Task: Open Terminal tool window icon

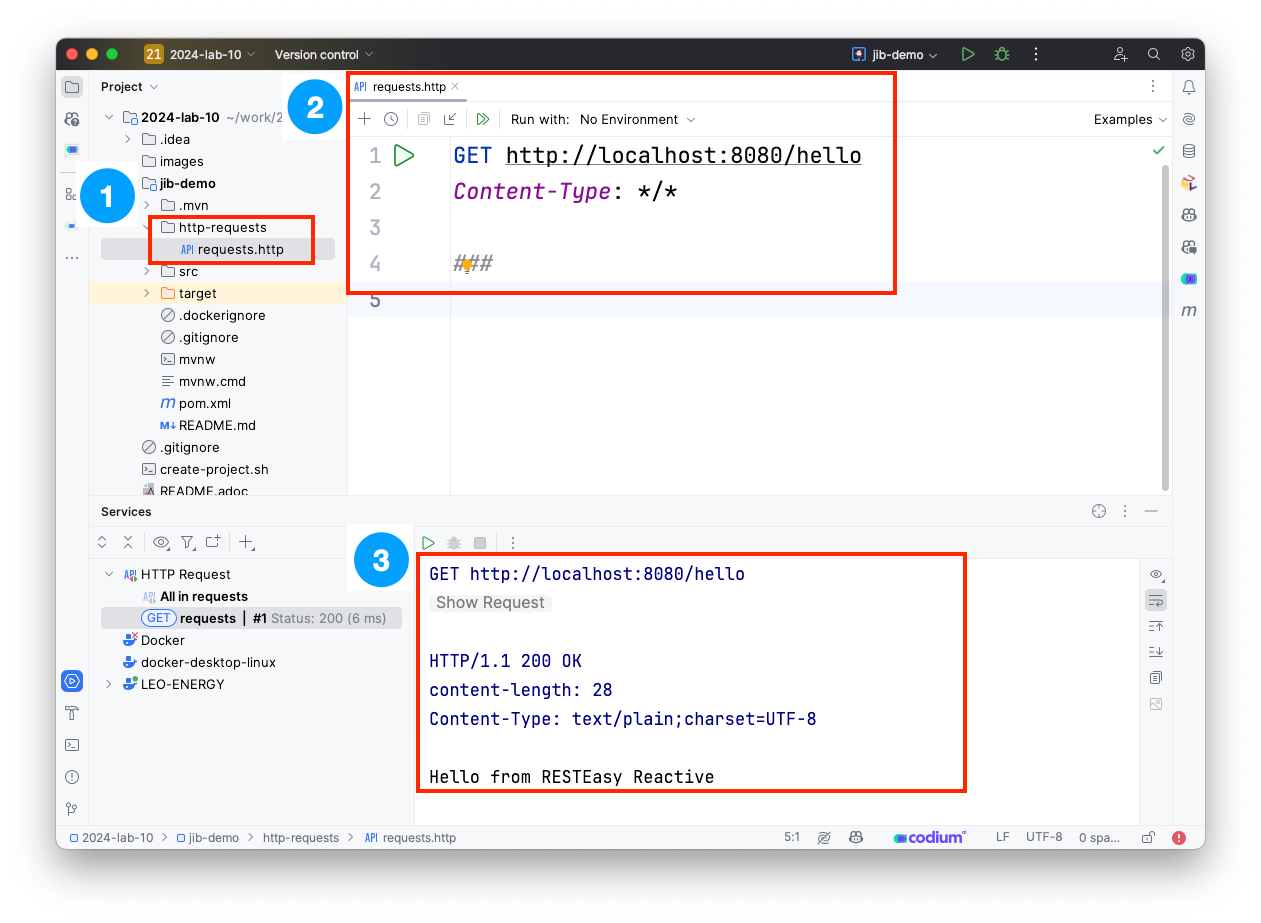Action: pos(72,745)
